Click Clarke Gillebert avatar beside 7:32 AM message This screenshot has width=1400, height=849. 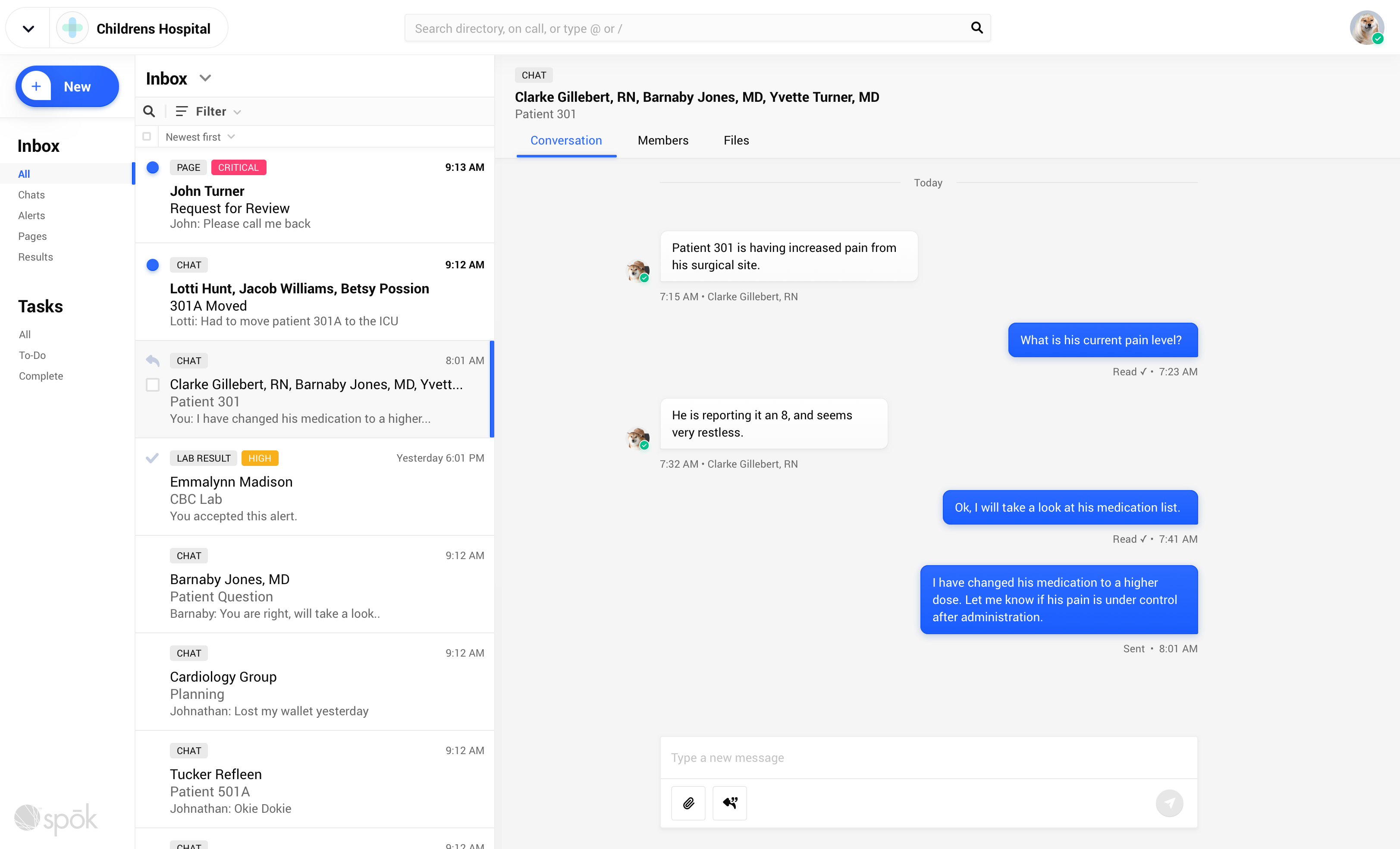637,438
